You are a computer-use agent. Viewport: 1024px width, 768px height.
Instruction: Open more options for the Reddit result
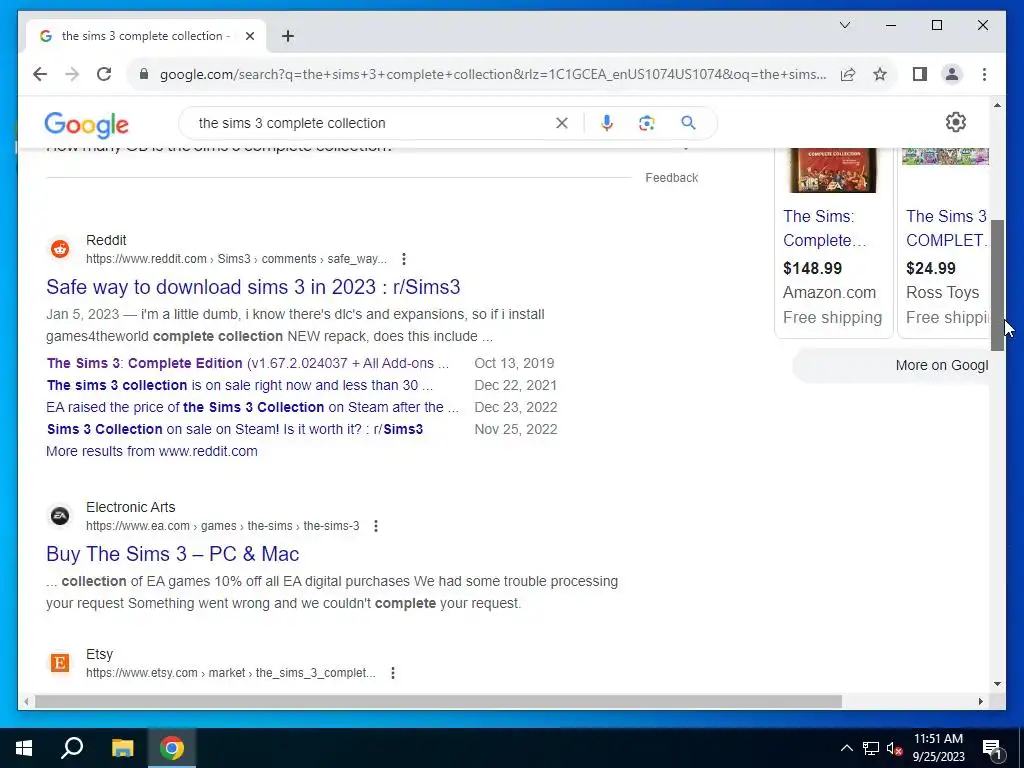(404, 259)
